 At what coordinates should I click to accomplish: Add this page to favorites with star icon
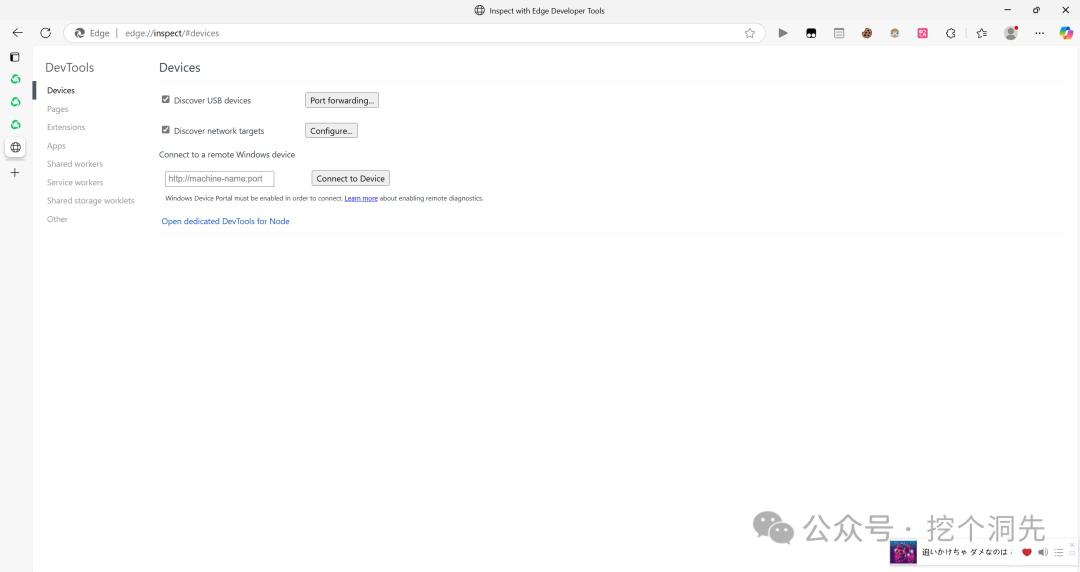click(x=749, y=33)
